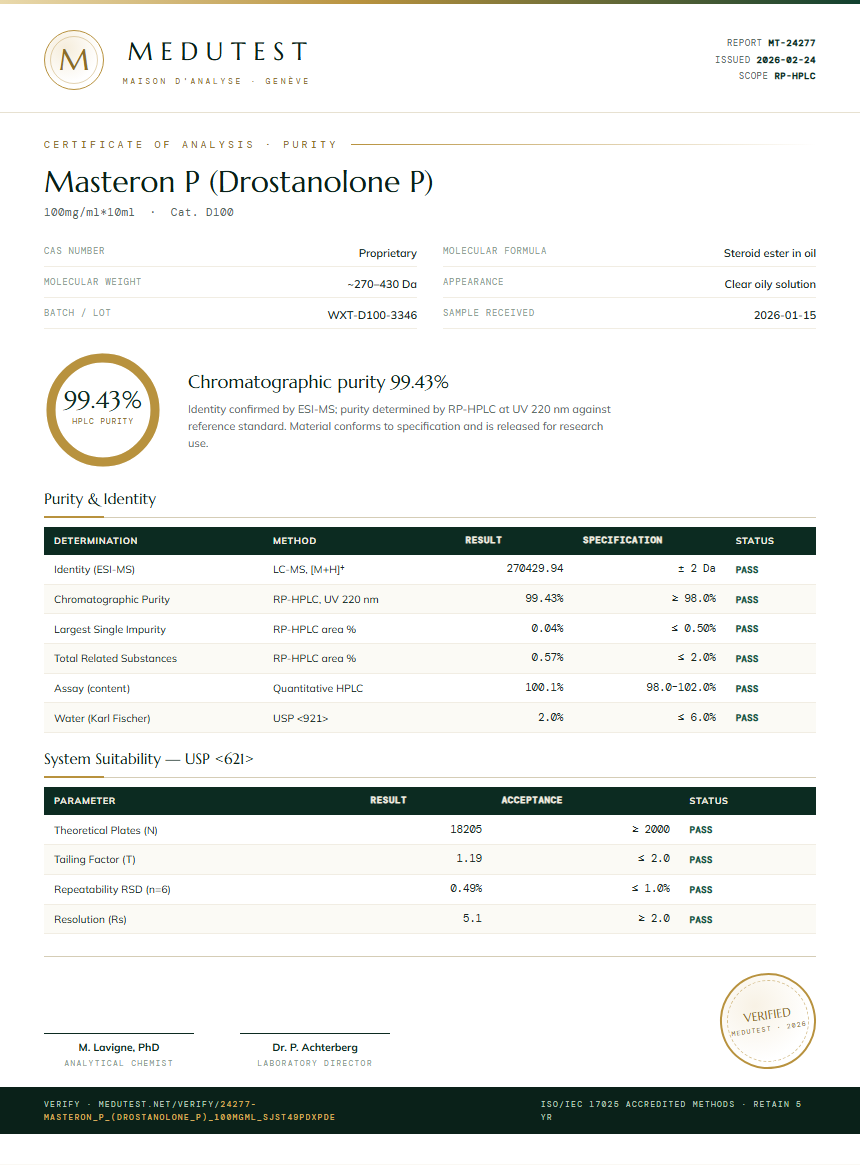
Task: Click signatory name M. Lavigne, PhD
Action: (x=119, y=1048)
